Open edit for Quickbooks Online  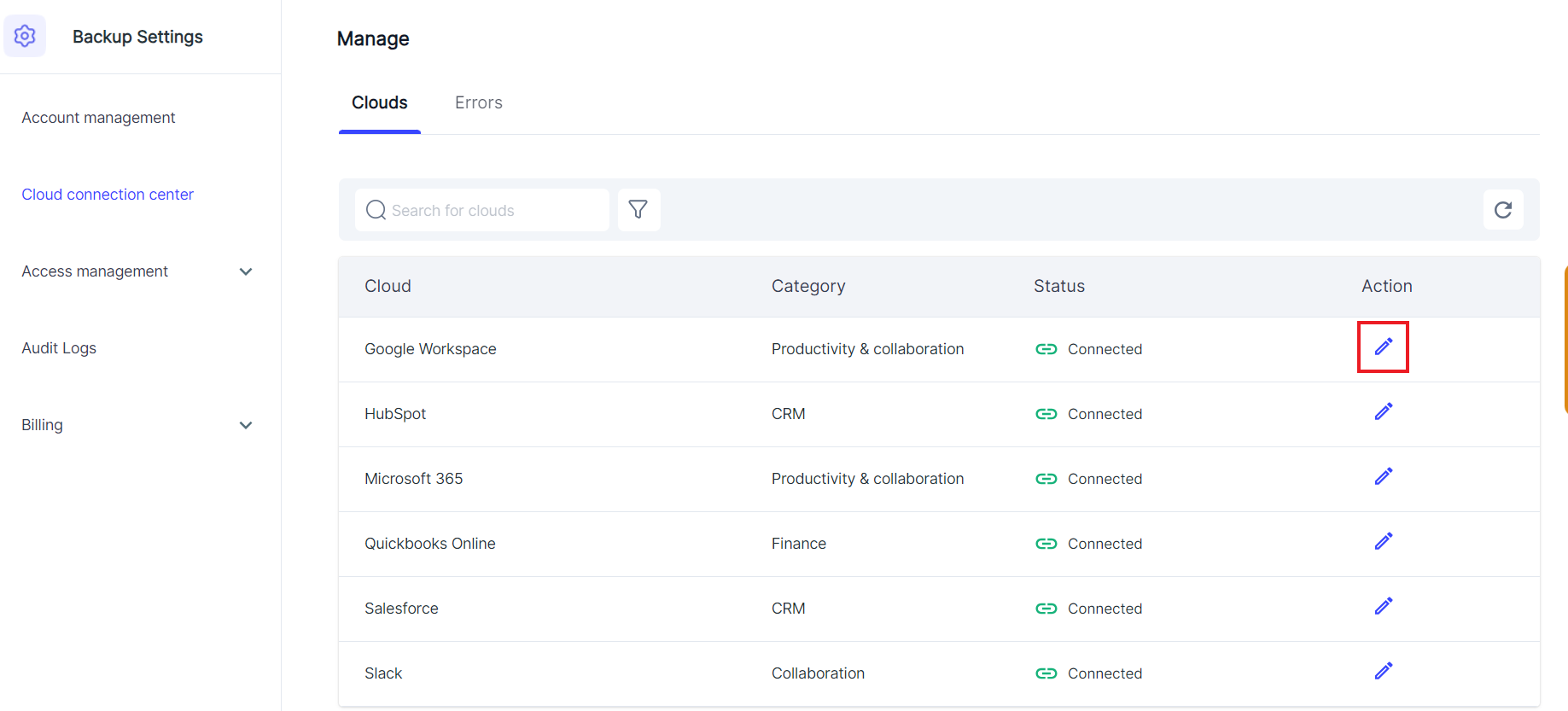click(x=1383, y=541)
